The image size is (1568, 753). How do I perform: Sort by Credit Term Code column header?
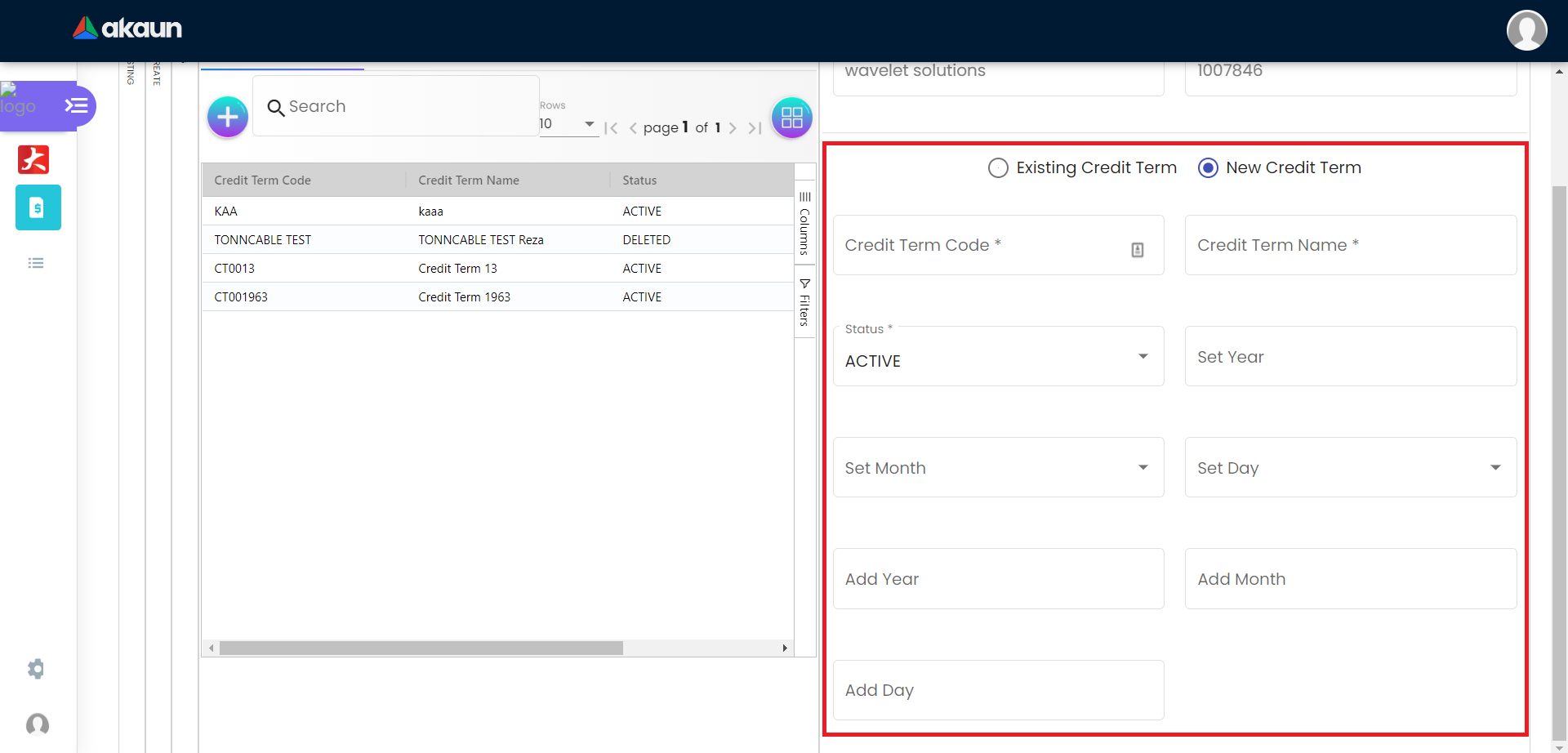click(263, 180)
